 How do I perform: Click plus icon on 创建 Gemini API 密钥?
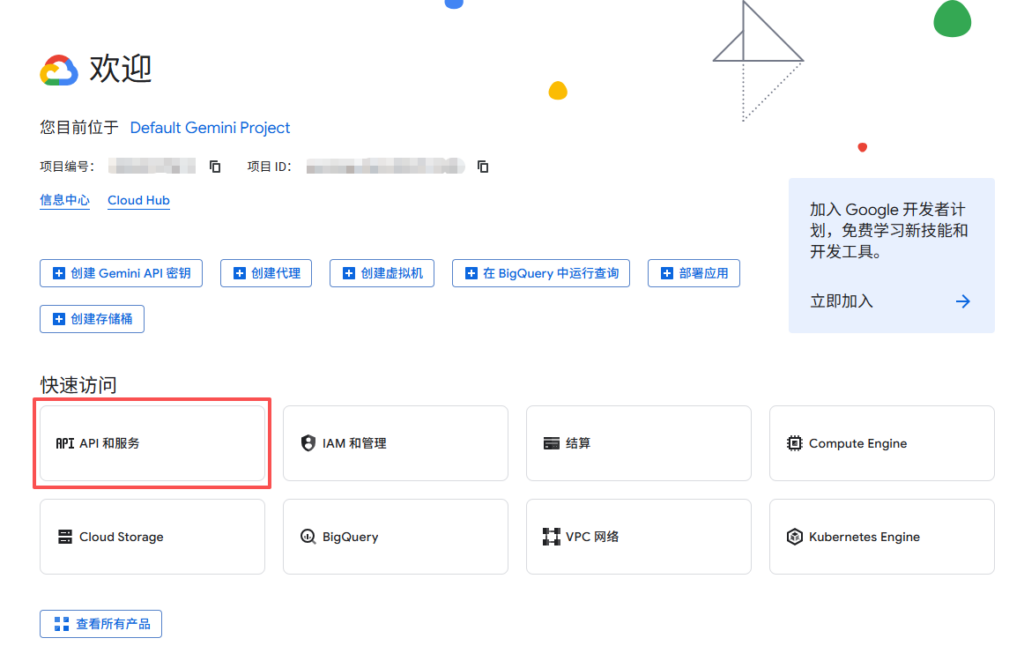click(x=59, y=273)
